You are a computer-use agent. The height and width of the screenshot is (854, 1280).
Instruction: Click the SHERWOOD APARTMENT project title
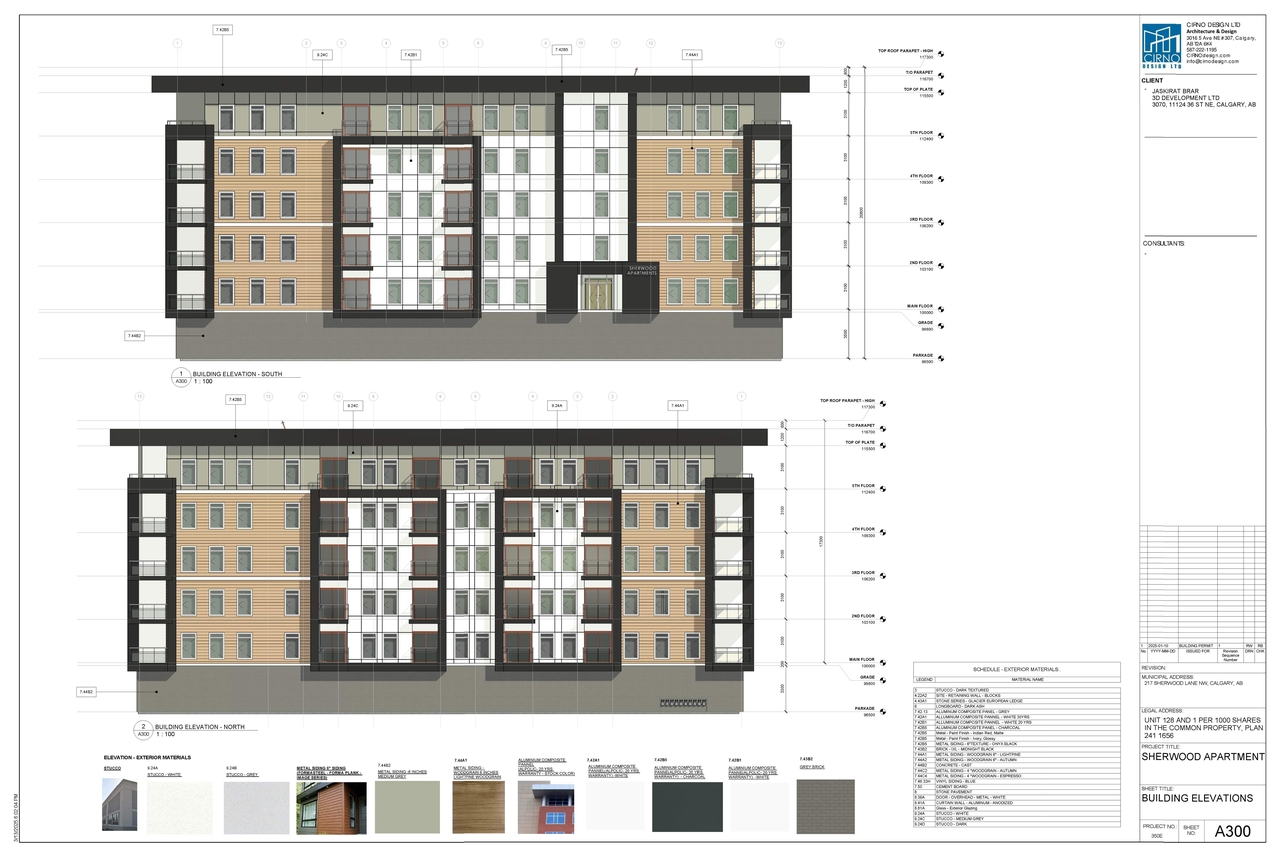(x=1203, y=757)
